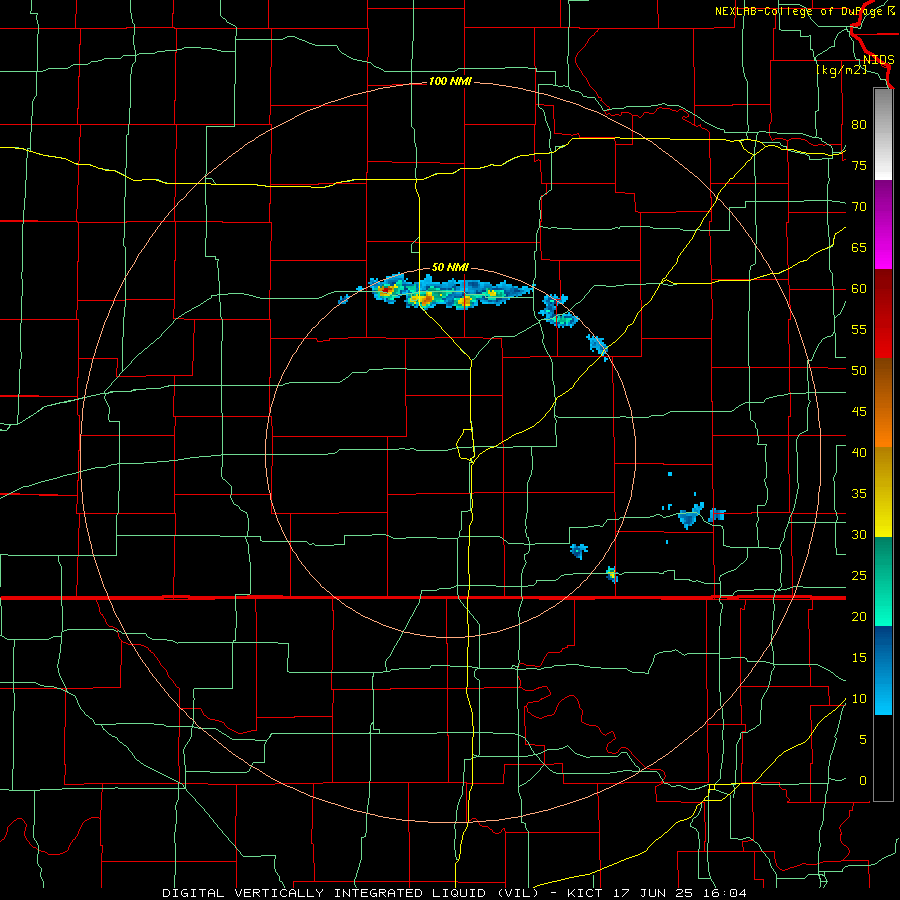
Task: Click the thick red horizontal state border line
Action: [x=422, y=598]
